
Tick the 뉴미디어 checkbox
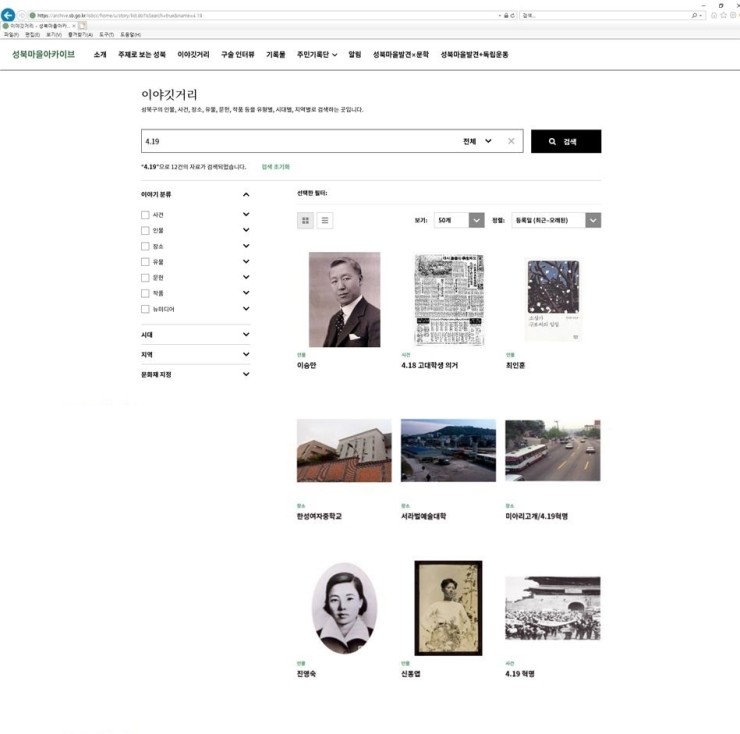coord(145,309)
